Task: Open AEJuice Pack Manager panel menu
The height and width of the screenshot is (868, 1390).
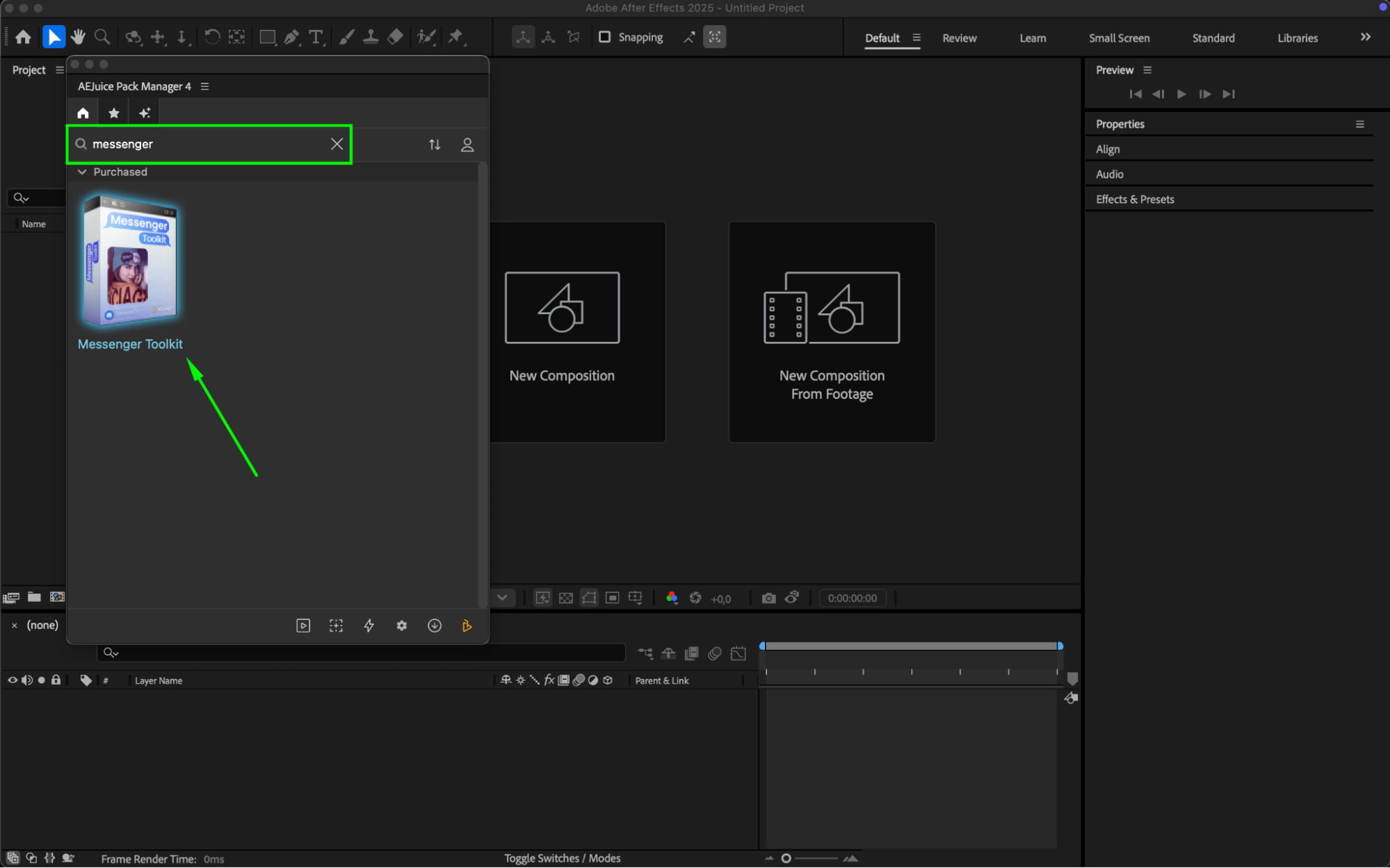Action: coord(204,86)
